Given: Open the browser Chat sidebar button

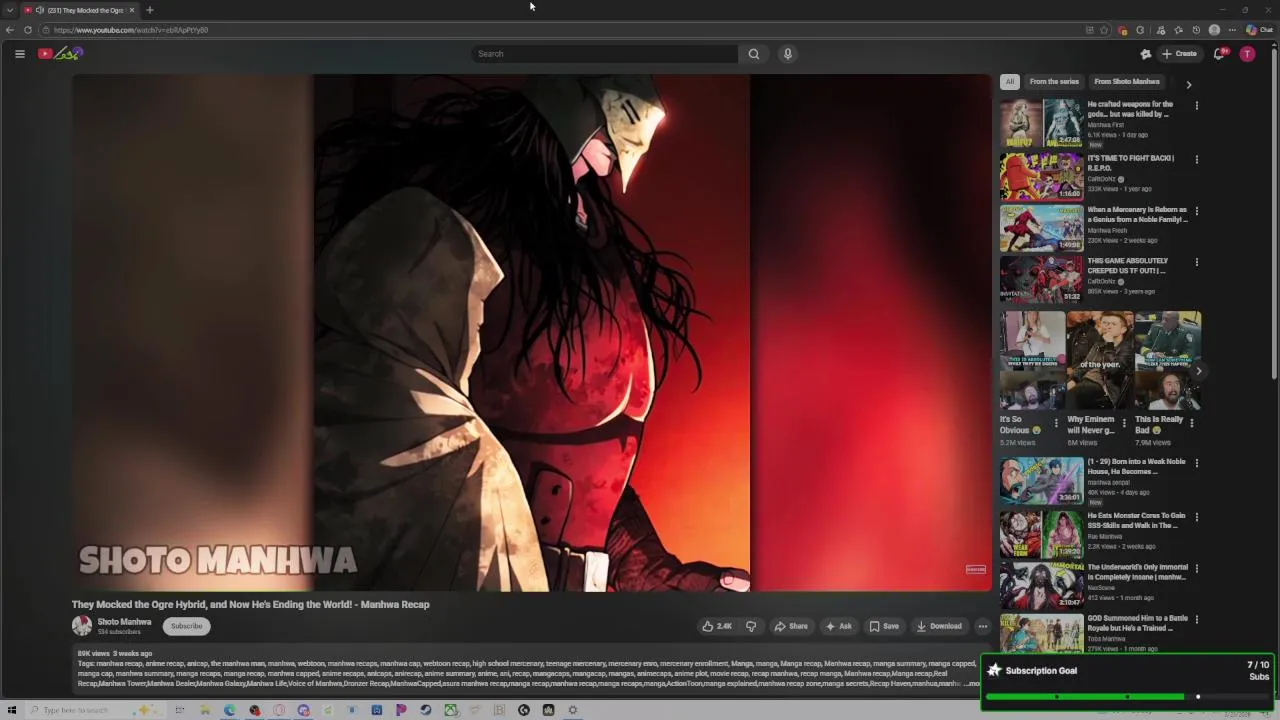Looking at the screenshot, I should tap(1259, 30).
